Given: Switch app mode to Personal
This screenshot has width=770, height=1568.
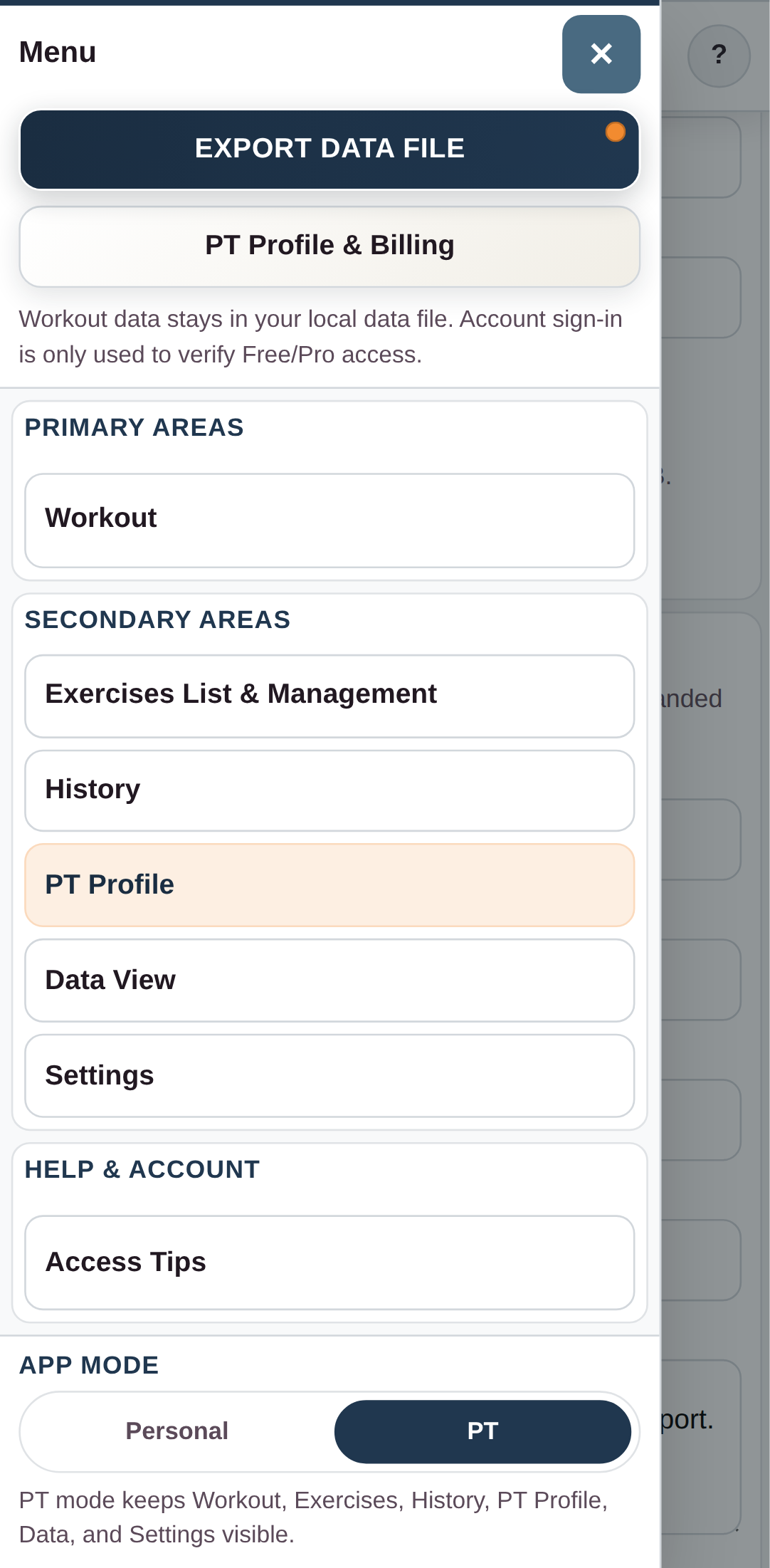Looking at the screenshot, I should pos(176,1432).
